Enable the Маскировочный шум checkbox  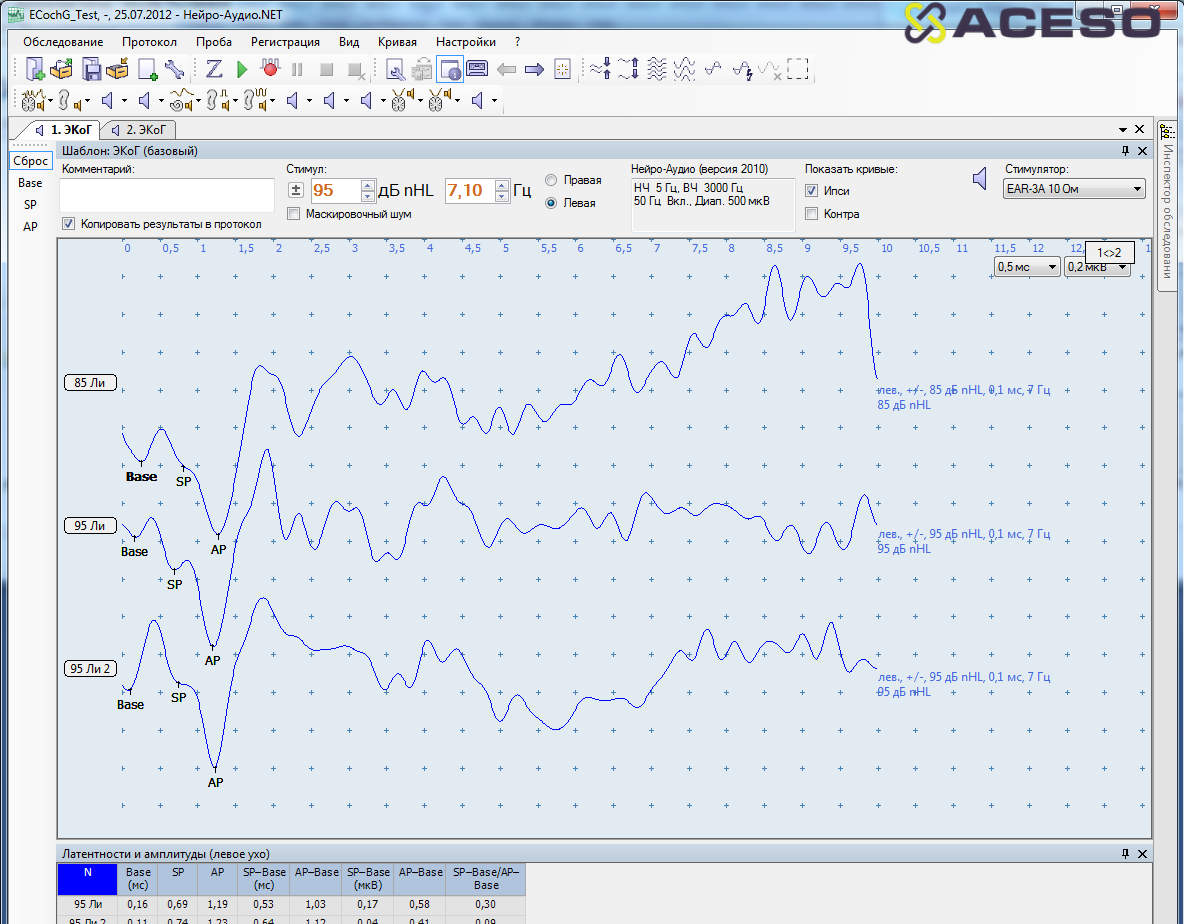(x=294, y=213)
